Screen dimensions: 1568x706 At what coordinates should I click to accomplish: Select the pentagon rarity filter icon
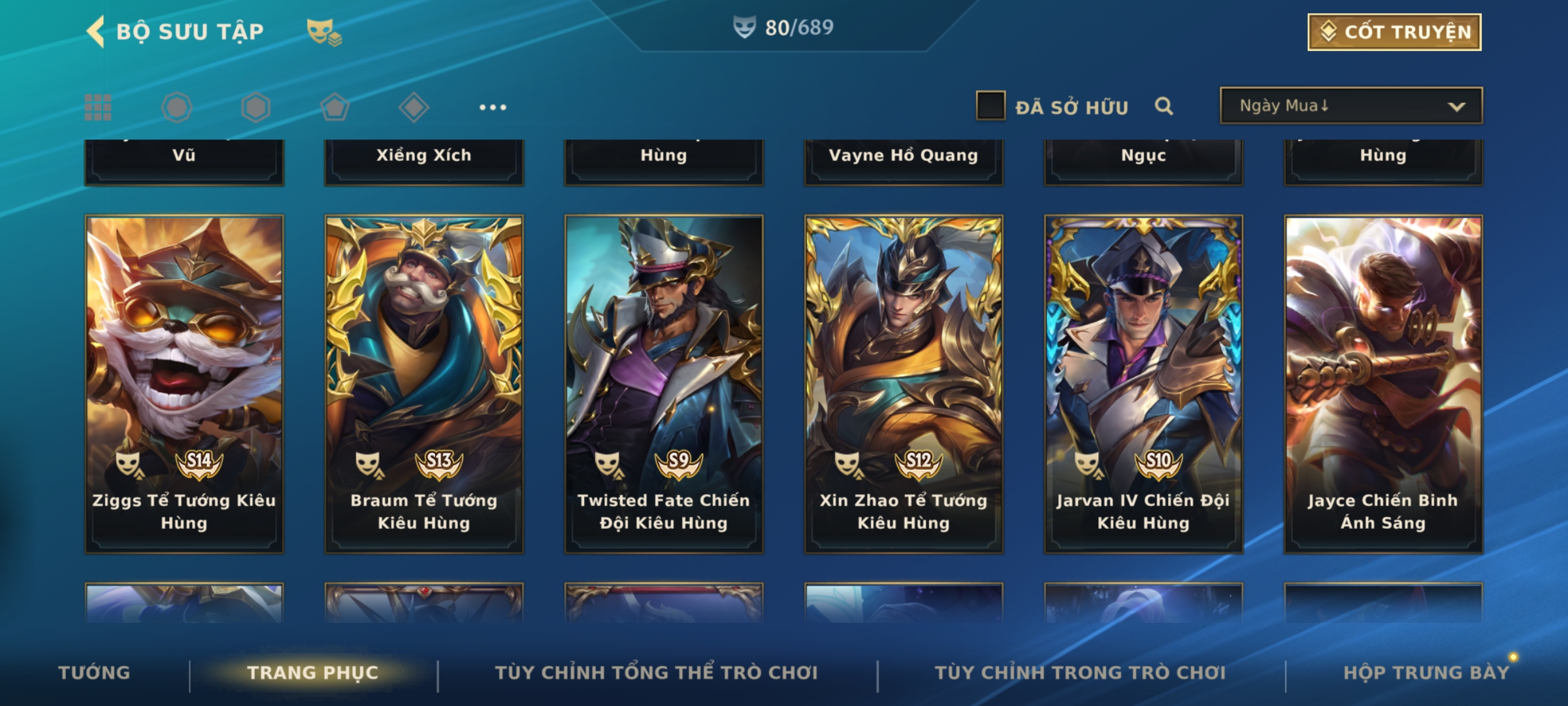pyautogui.click(x=335, y=107)
